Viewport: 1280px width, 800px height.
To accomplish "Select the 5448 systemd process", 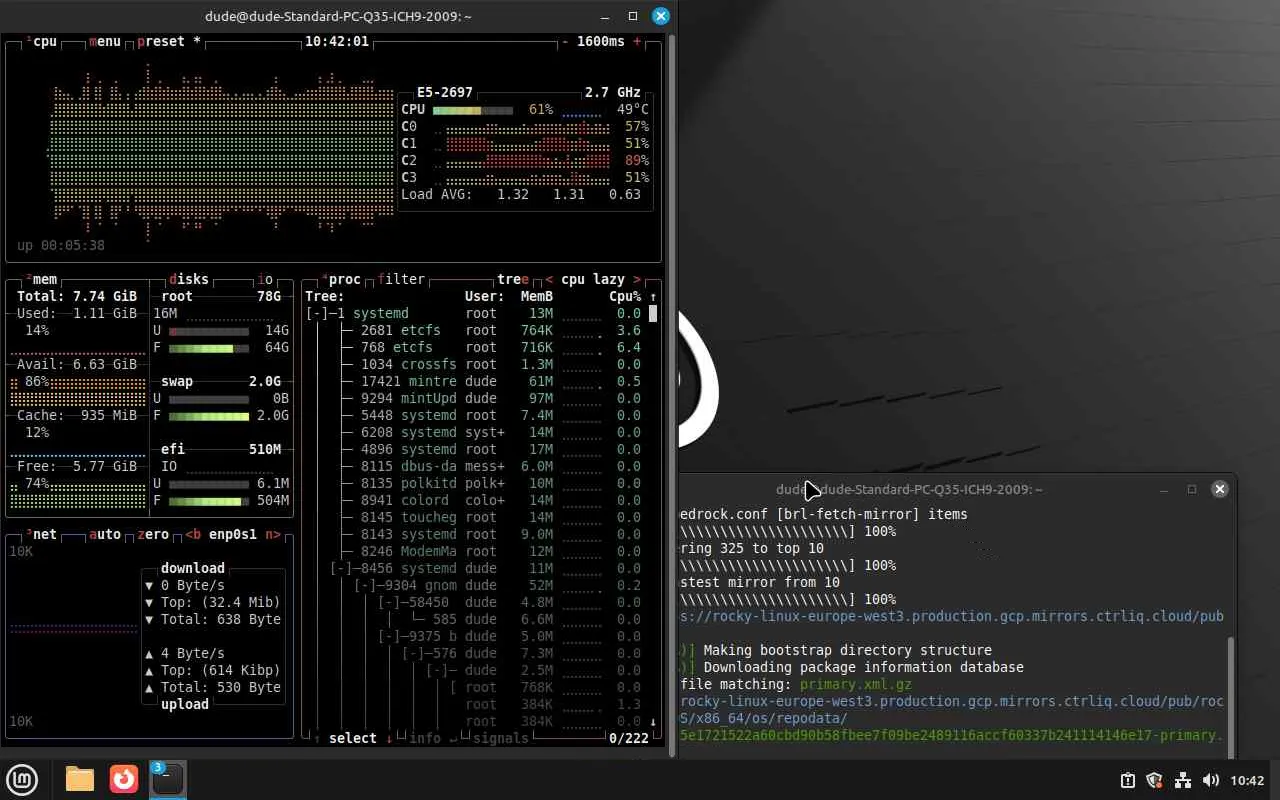I will 479,415.
